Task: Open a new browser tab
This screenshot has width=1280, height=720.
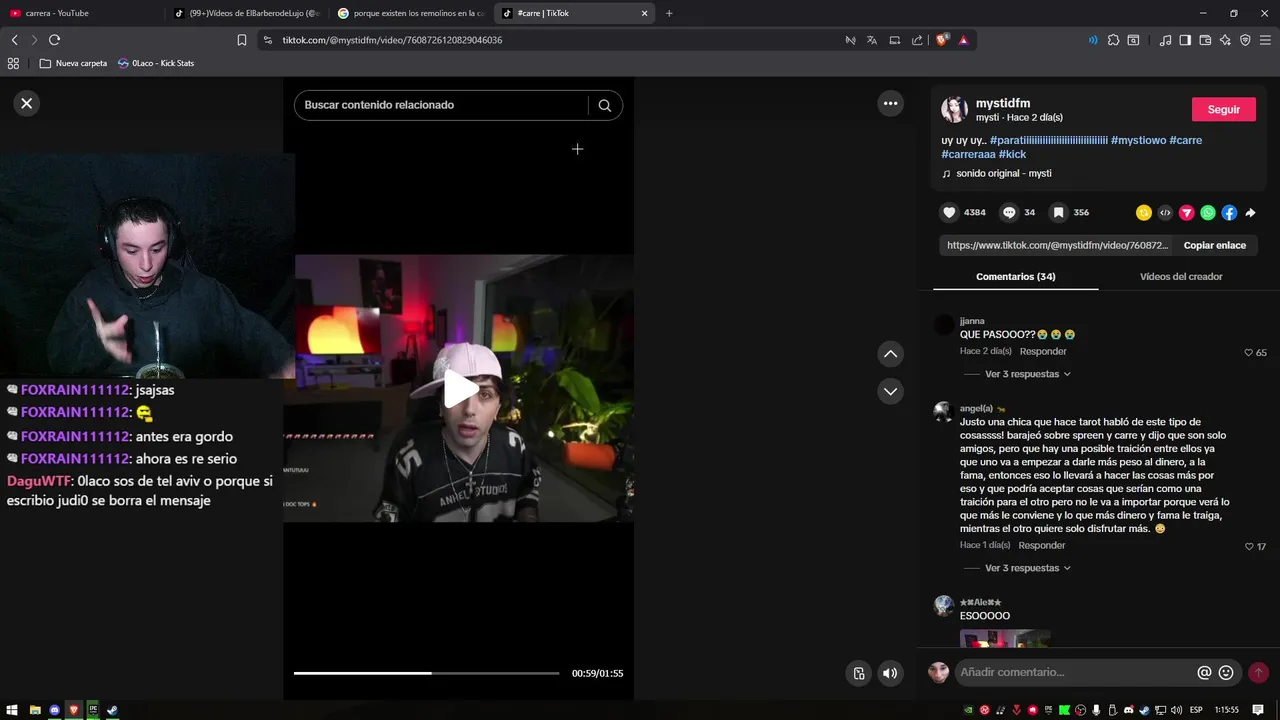Action: point(669,13)
